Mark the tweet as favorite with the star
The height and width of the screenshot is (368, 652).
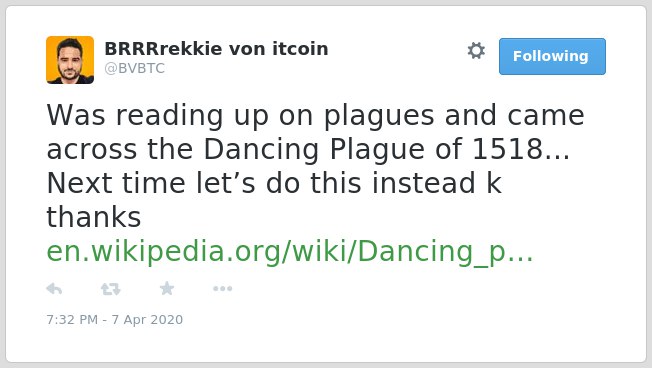coord(167,288)
